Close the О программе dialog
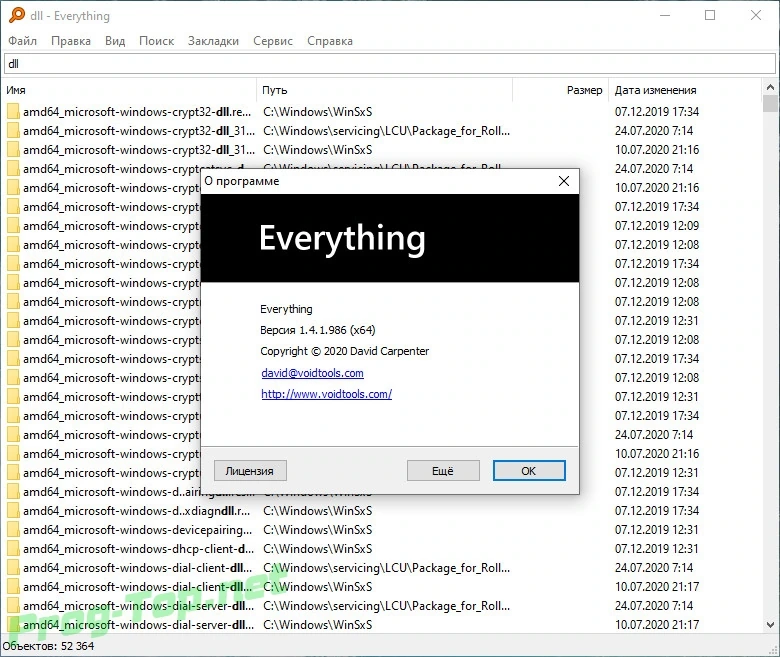This screenshot has width=780, height=657. [564, 181]
